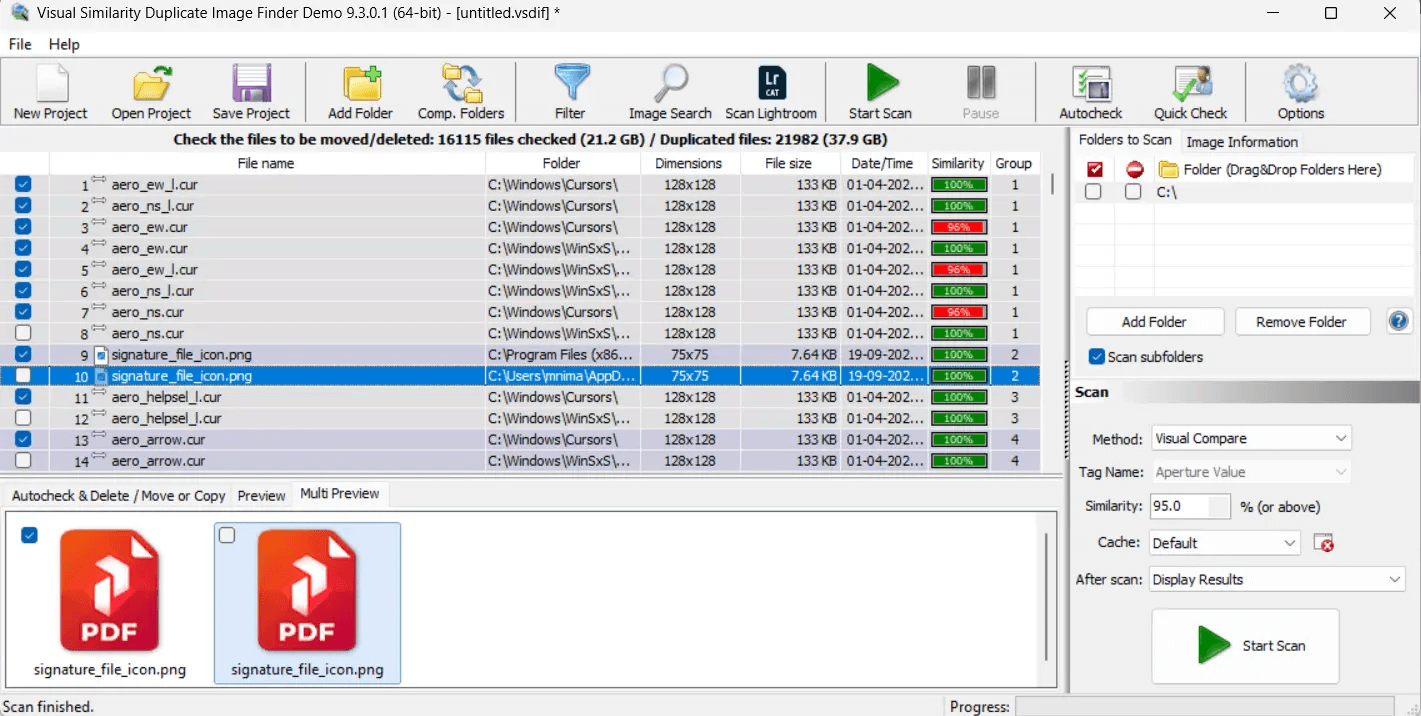Expand the Method dropdown

[x=1250, y=438]
